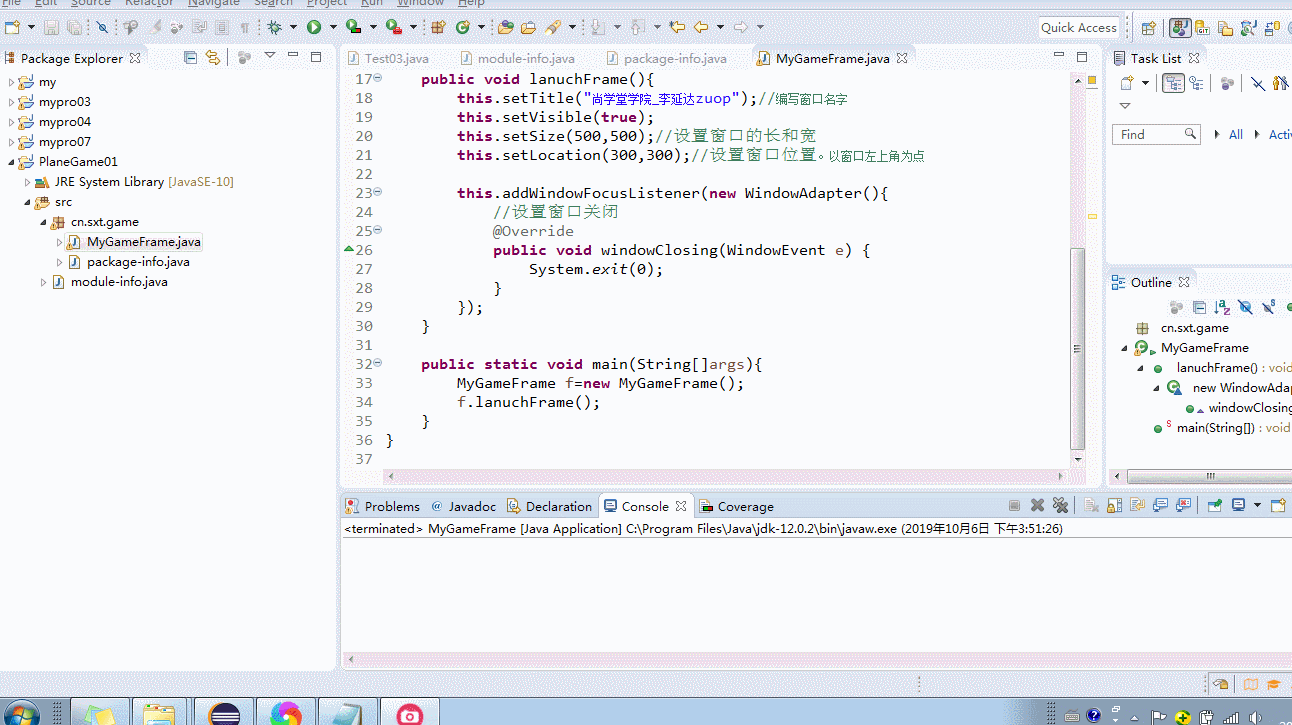Viewport: 1292px width, 725px height.
Task: Open dropdown arrow next to New icon
Action: coord(30,28)
